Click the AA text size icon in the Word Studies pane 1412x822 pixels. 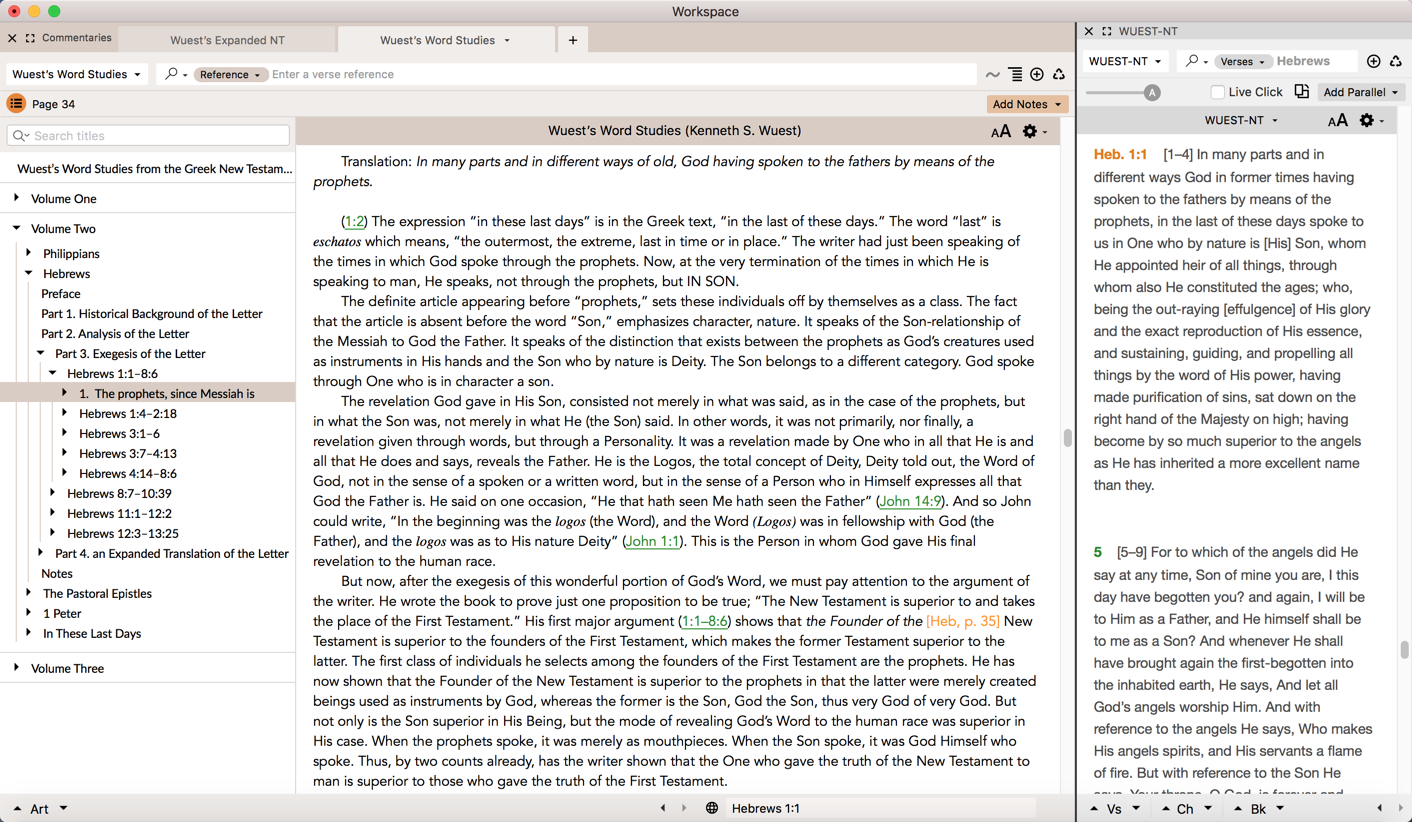click(1001, 131)
